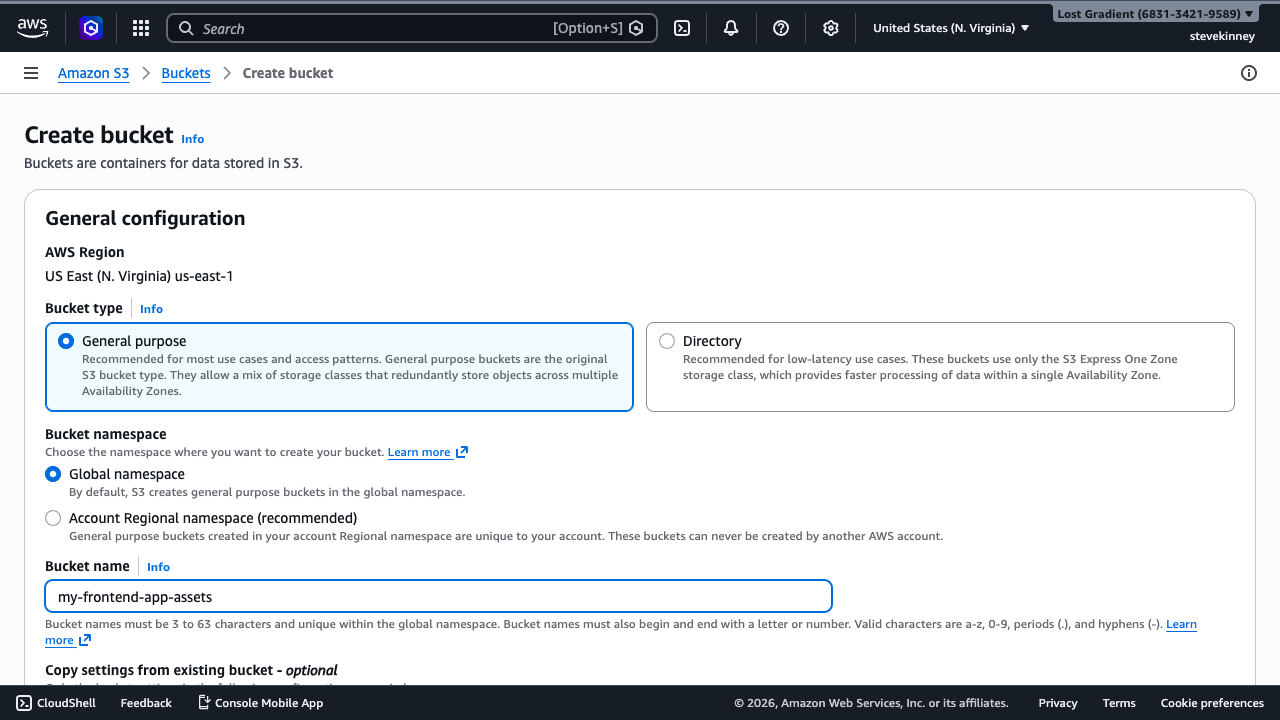Click the Console Mobile App phone icon
The height and width of the screenshot is (720, 1280).
[204, 703]
